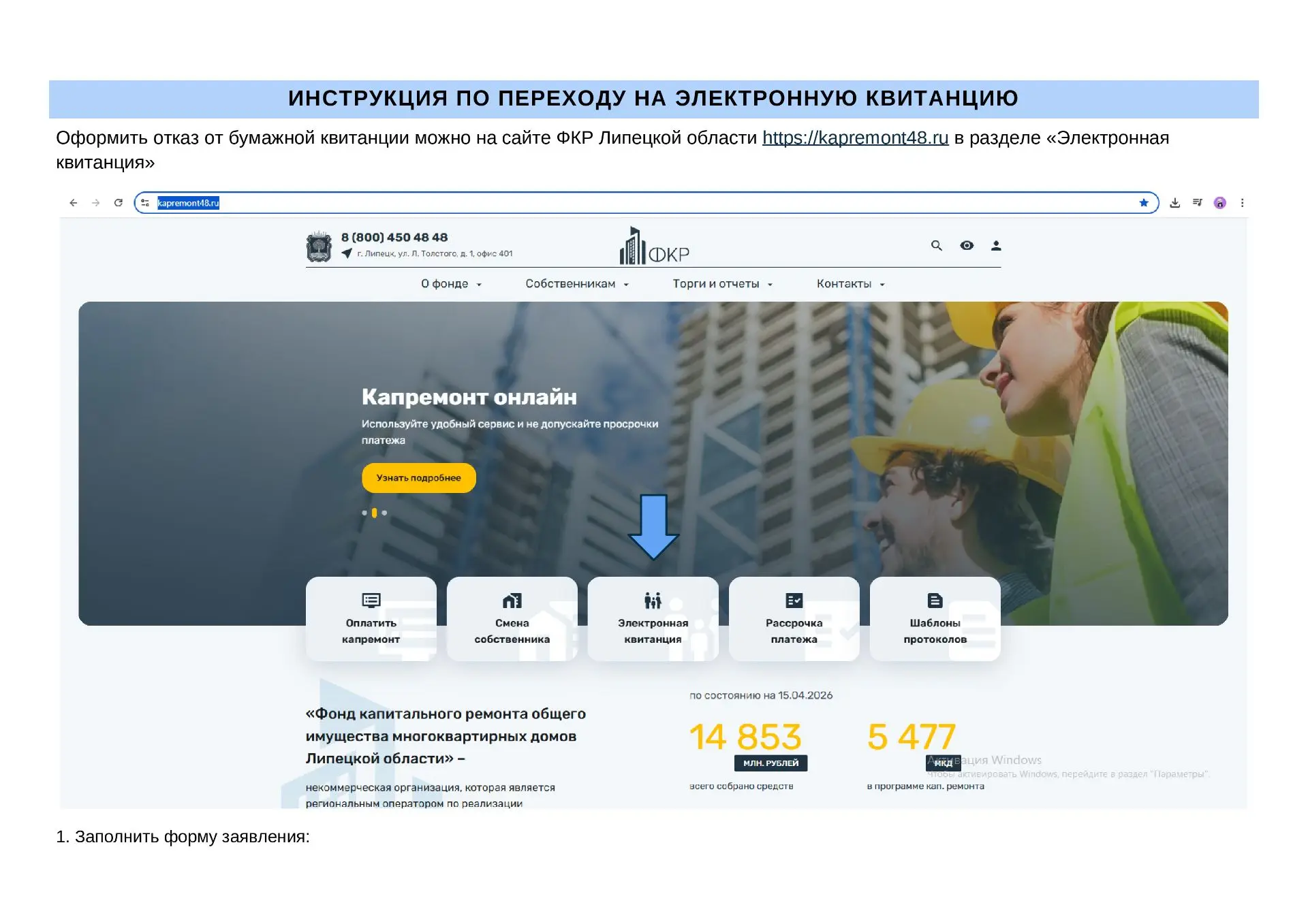Click the Фонд капитального ремонта heading
1308x924 pixels.
[x=446, y=737]
